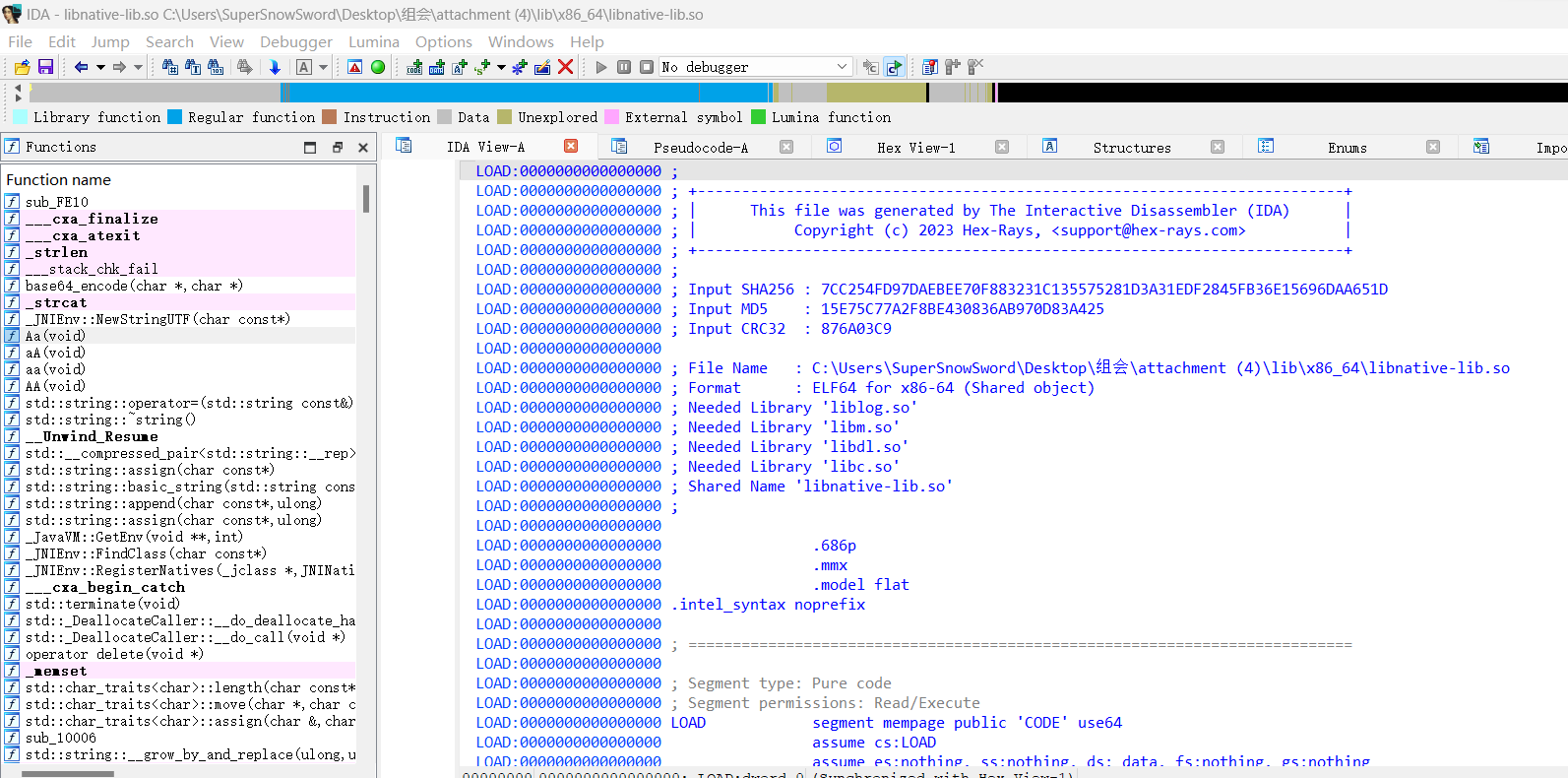Click the External symbol color swatch
The image size is (1568, 778).
point(612,117)
